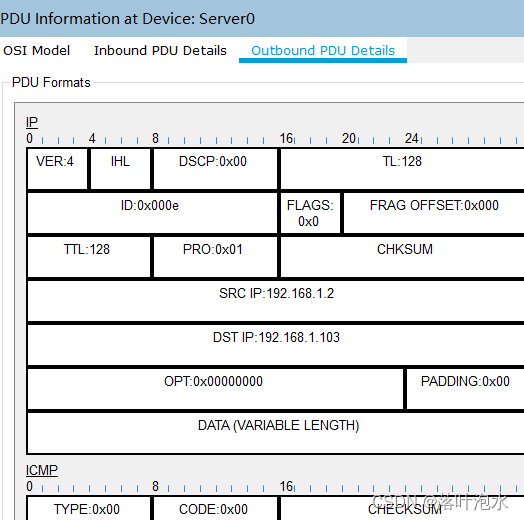This screenshot has height=520, width=524.
Task: Select the Outbound PDU Details tab
Action: click(323, 50)
